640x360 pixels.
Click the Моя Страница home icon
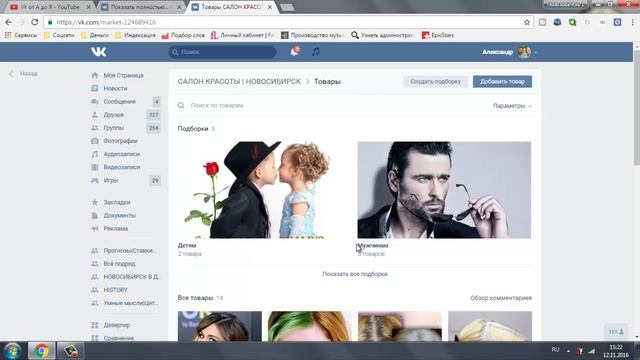point(95,76)
